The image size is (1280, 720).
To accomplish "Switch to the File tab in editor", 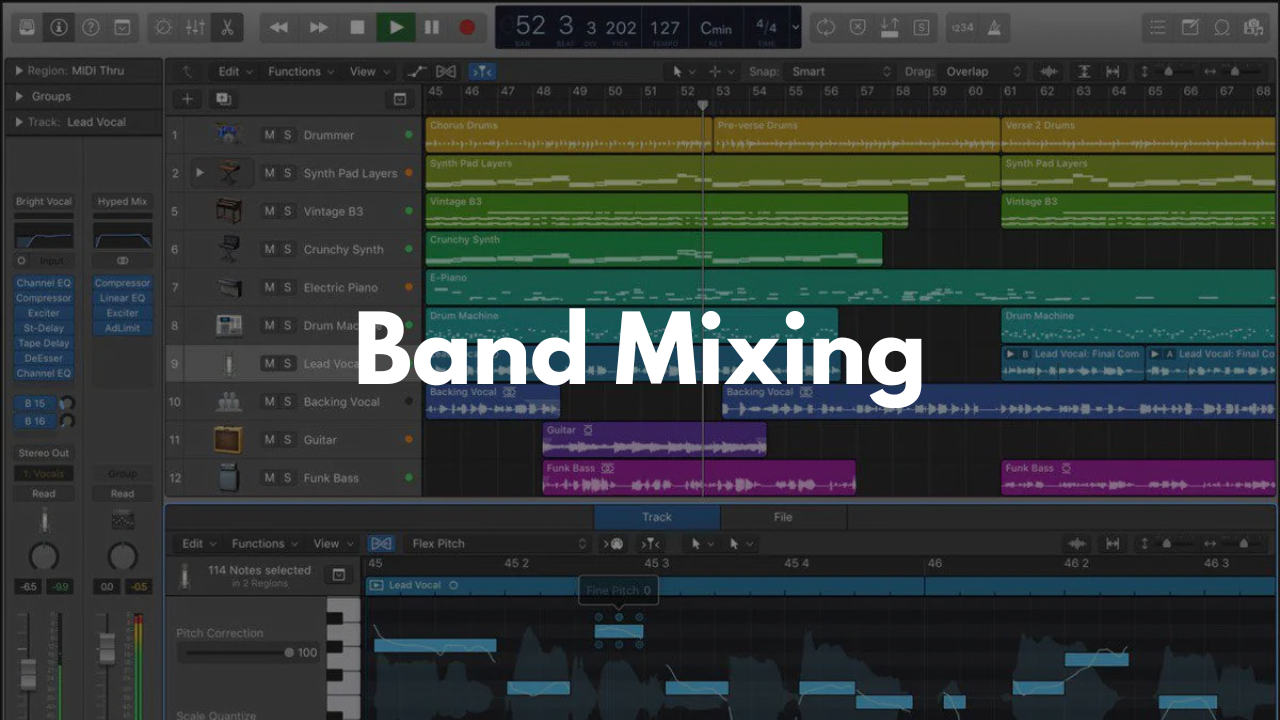I will 783,517.
